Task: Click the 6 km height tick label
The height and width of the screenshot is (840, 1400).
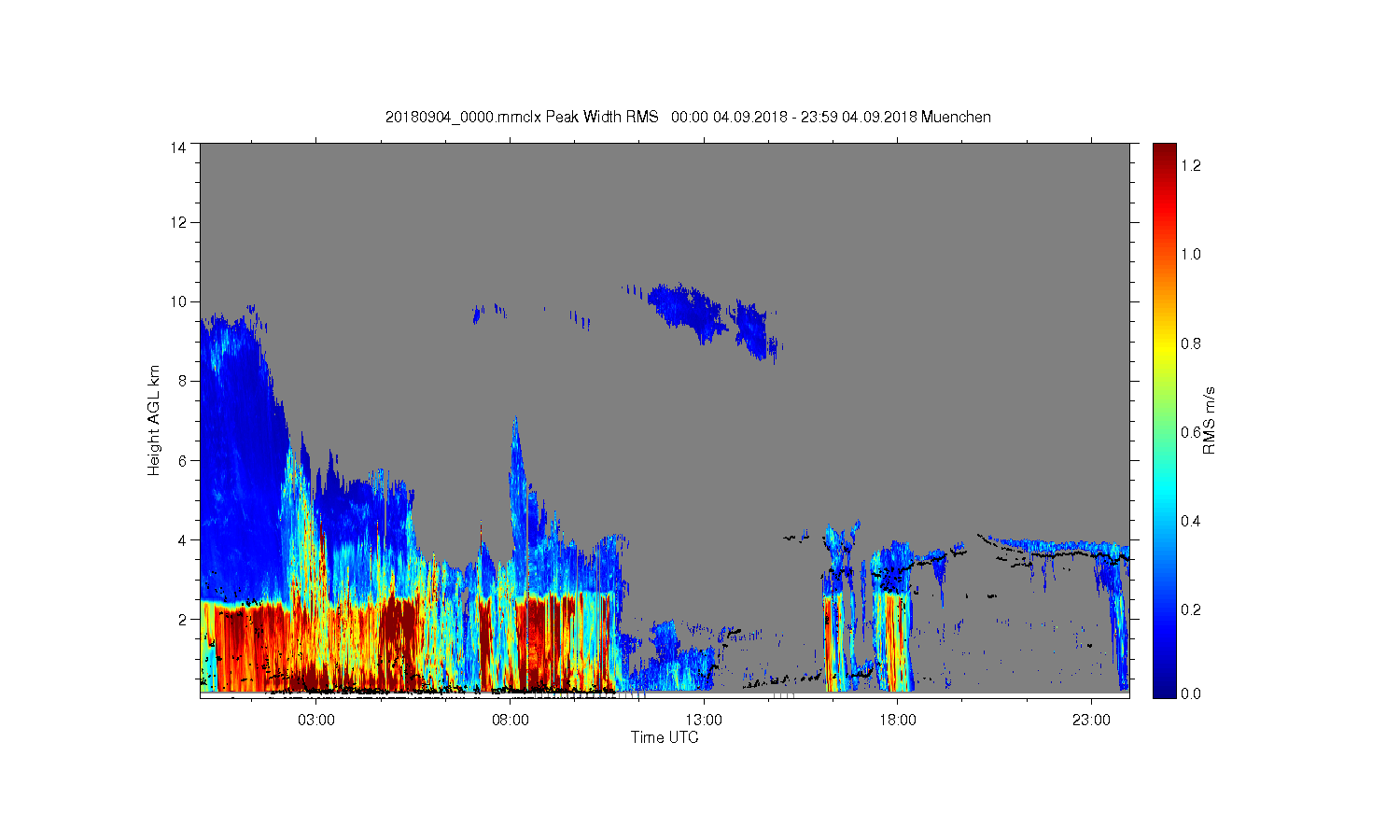Action: (x=182, y=460)
